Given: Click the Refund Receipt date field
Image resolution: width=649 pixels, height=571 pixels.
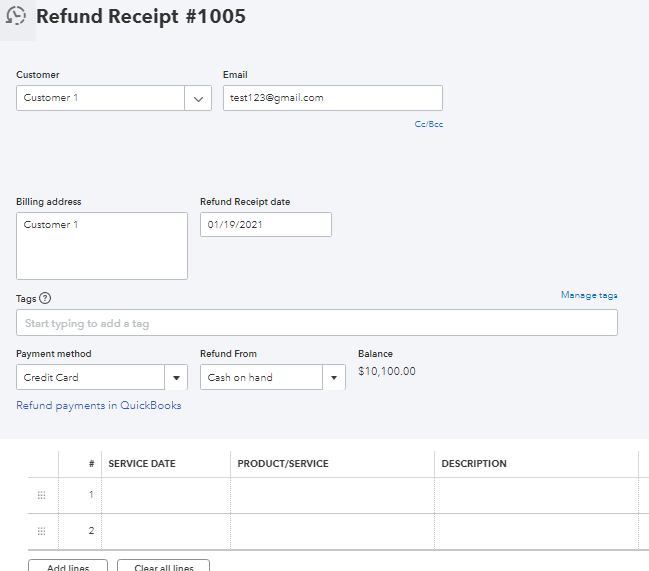Looking at the screenshot, I should click(265, 225).
